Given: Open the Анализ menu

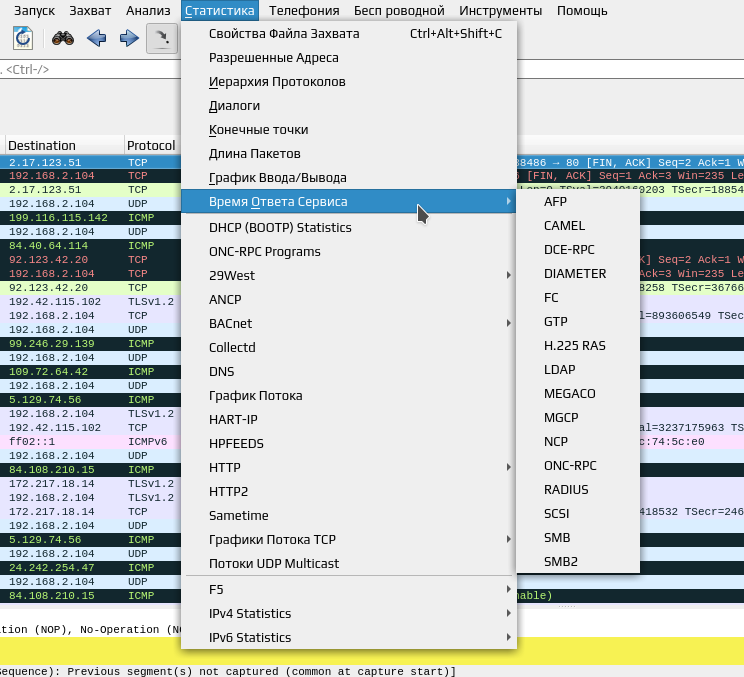Looking at the screenshot, I should (x=148, y=10).
